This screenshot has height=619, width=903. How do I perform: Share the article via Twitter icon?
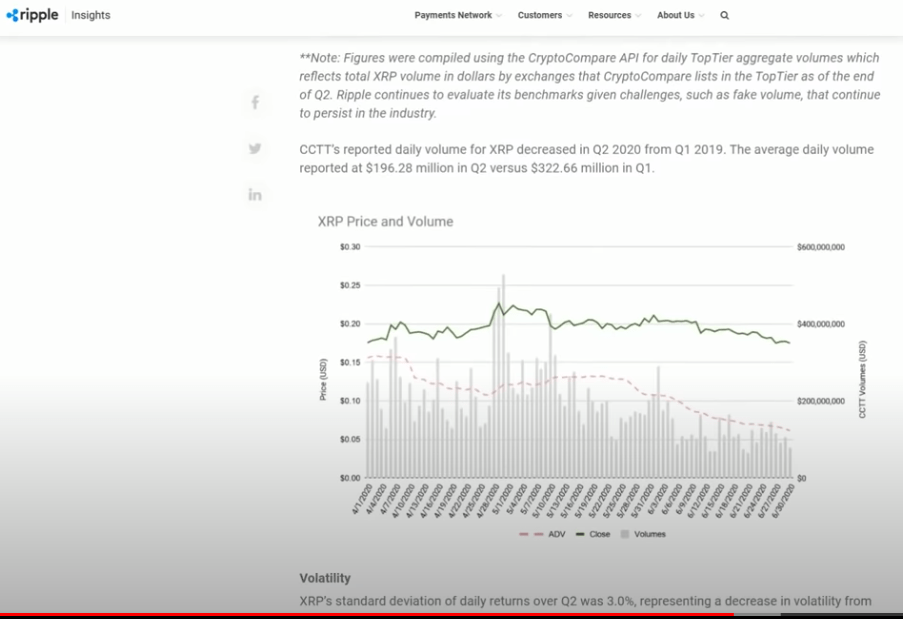pyautogui.click(x=255, y=148)
